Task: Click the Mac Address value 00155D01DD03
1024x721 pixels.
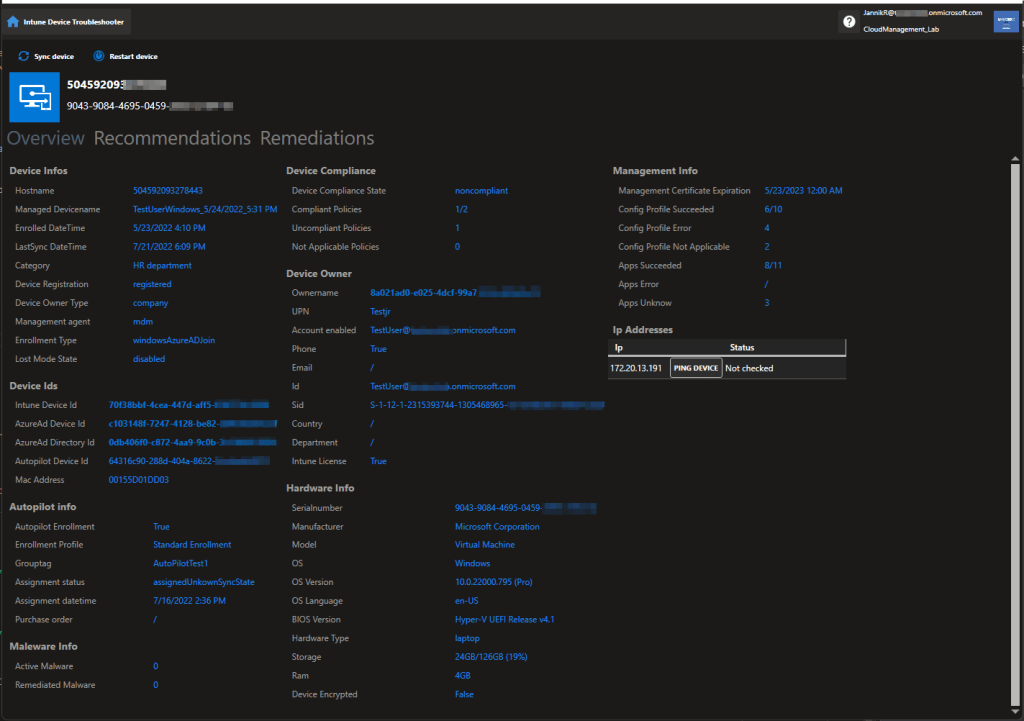Action: point(138,480)
